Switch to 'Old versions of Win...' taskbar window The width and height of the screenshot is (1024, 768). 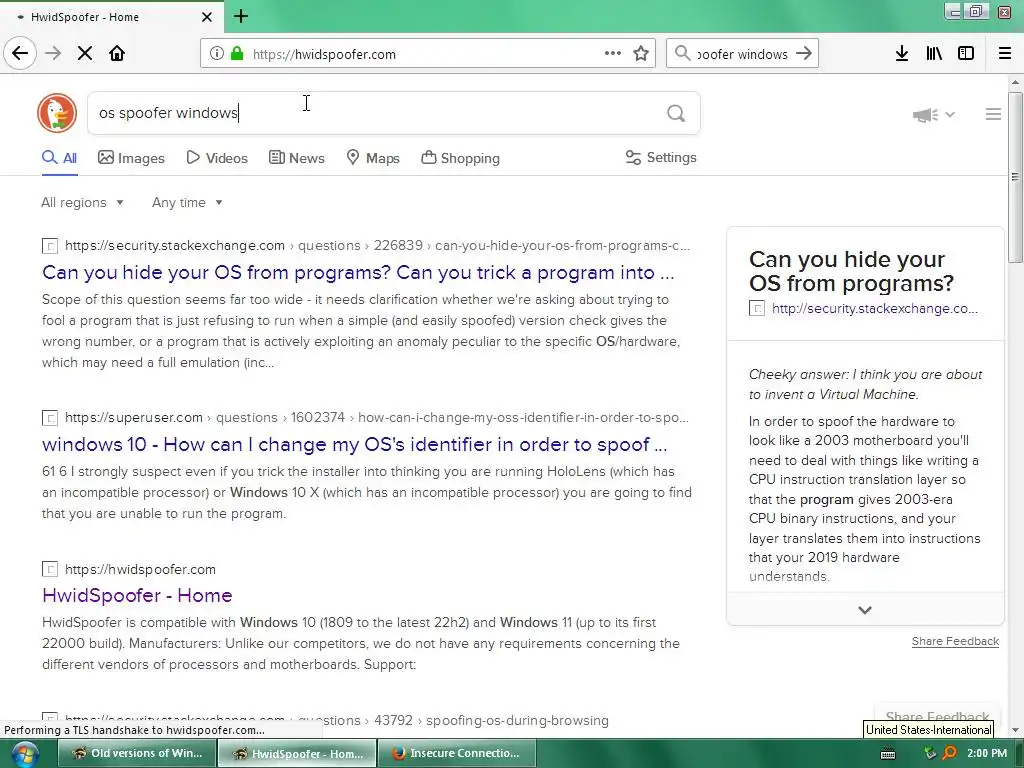coord(136,754)
